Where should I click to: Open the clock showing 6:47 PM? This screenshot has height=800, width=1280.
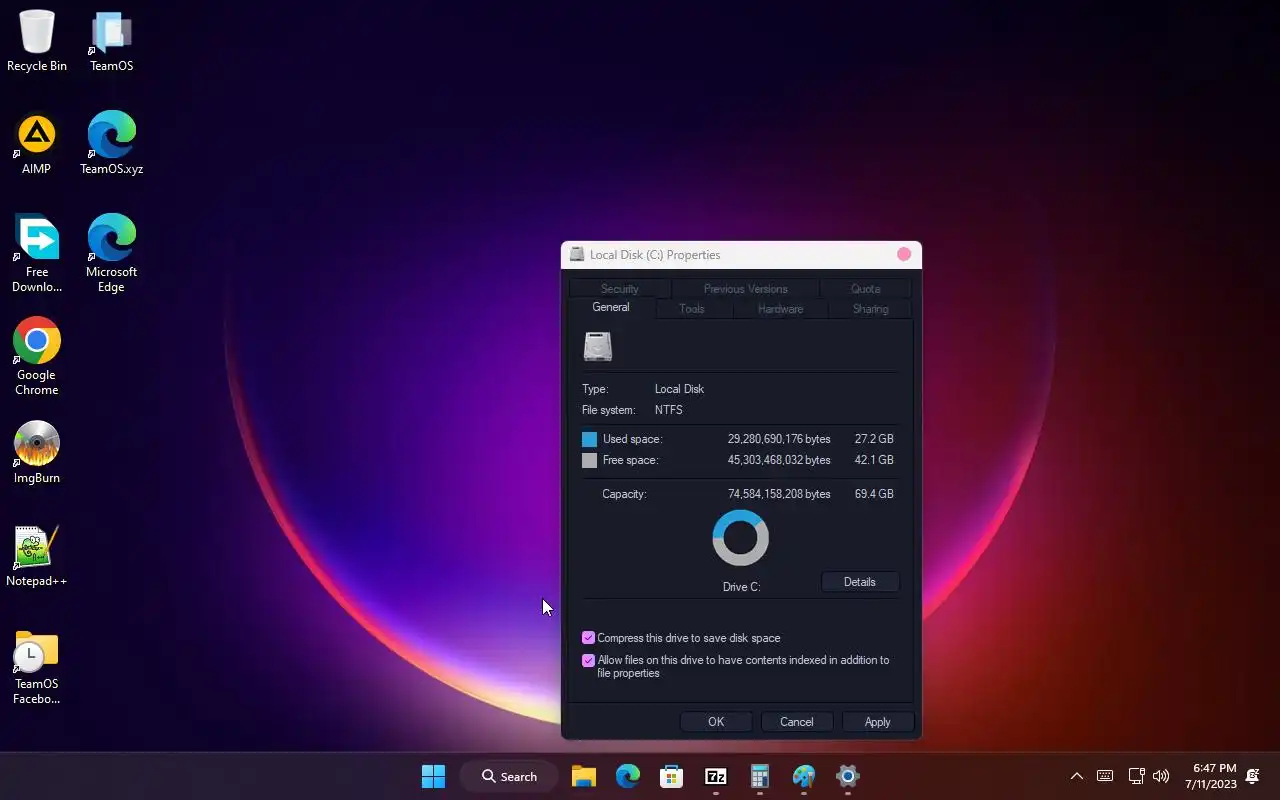coord(1211,776)
